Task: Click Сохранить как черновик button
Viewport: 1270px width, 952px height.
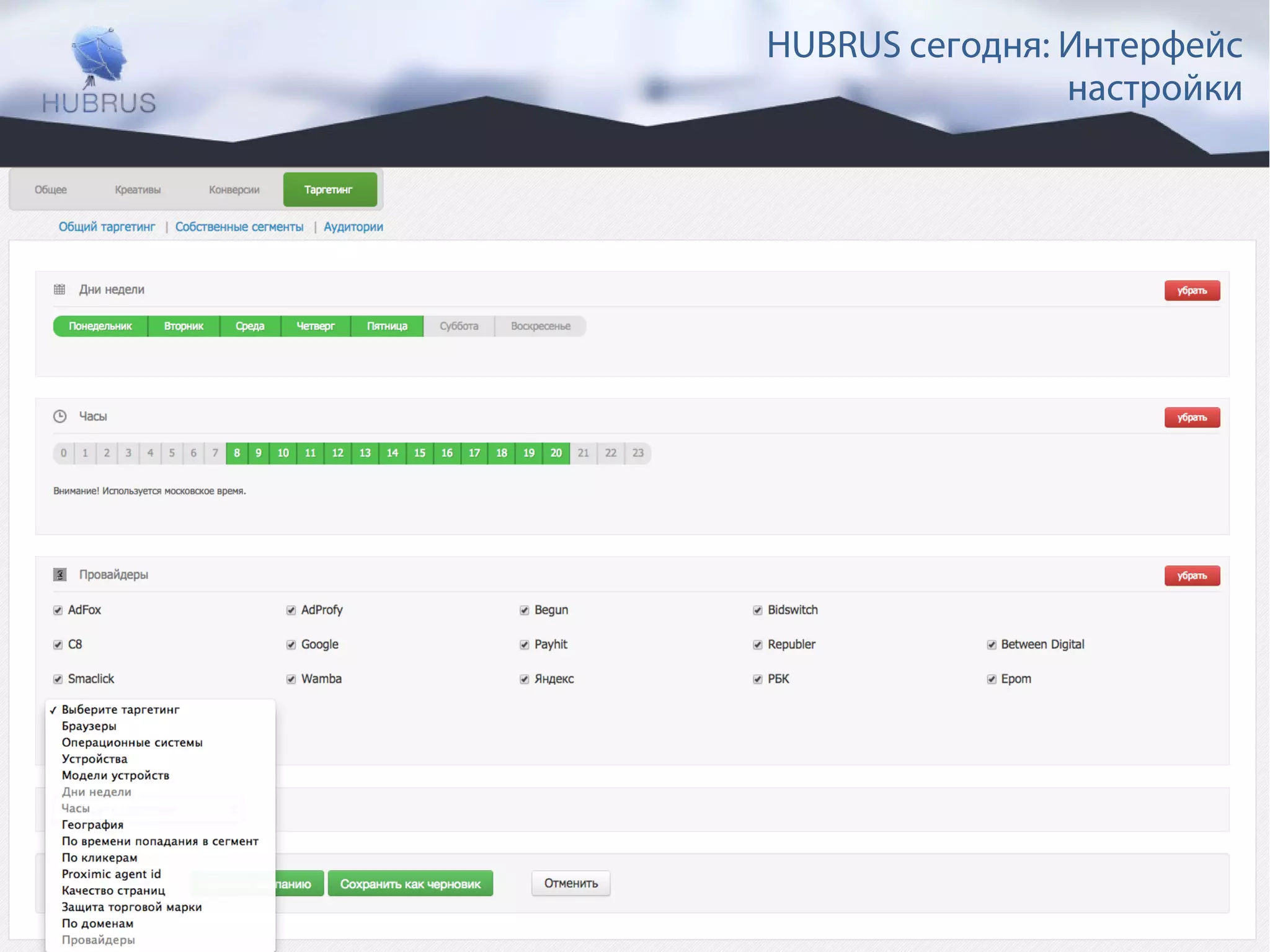Action: pyautogui.click(x=411, y=884)
